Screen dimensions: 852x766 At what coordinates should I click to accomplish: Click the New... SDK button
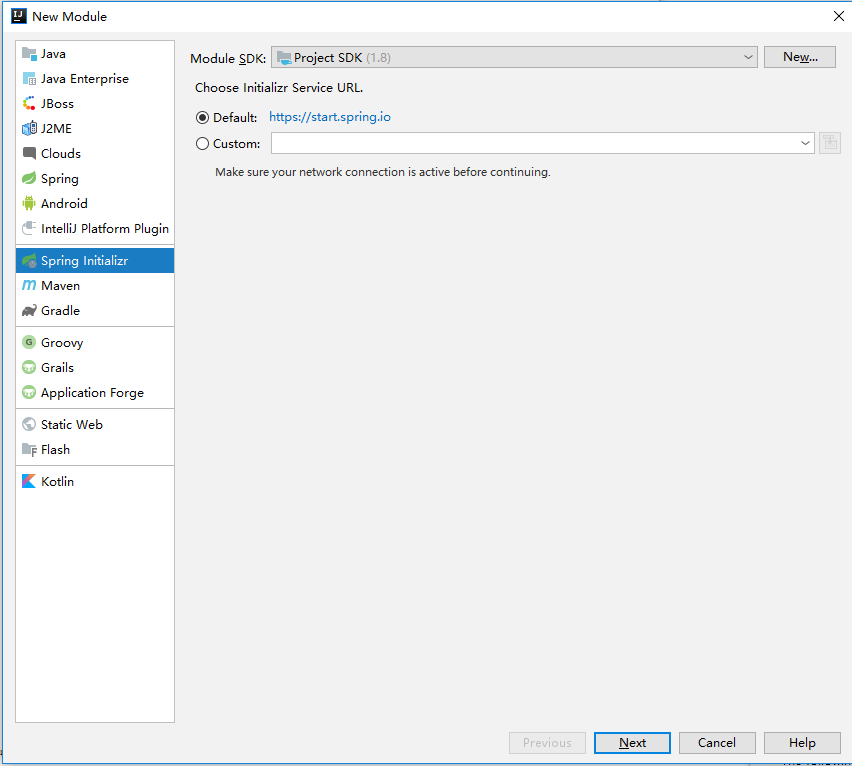(x=800, y=57)
